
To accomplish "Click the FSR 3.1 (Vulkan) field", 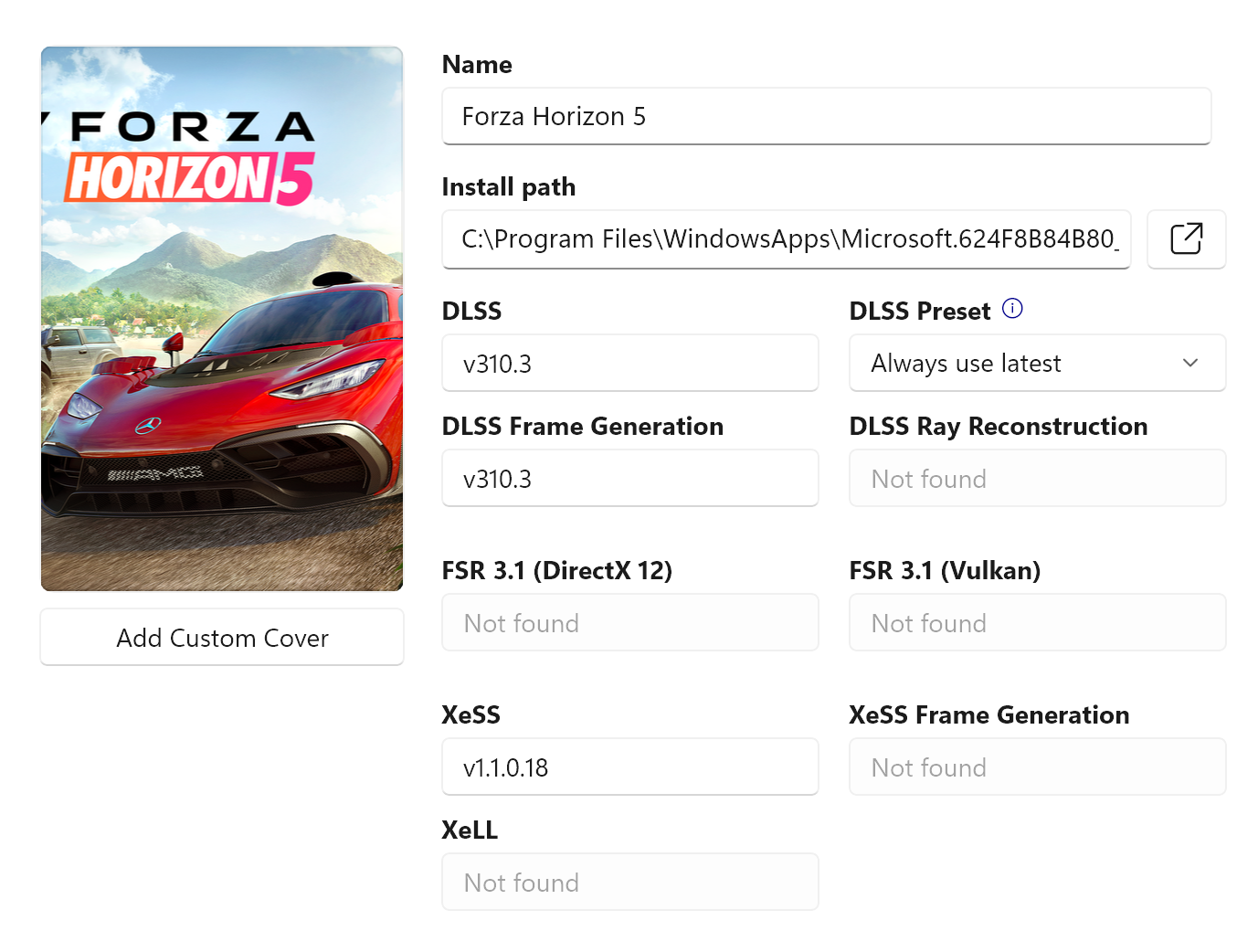I will pyautogui.click(x=1037, y=623).
